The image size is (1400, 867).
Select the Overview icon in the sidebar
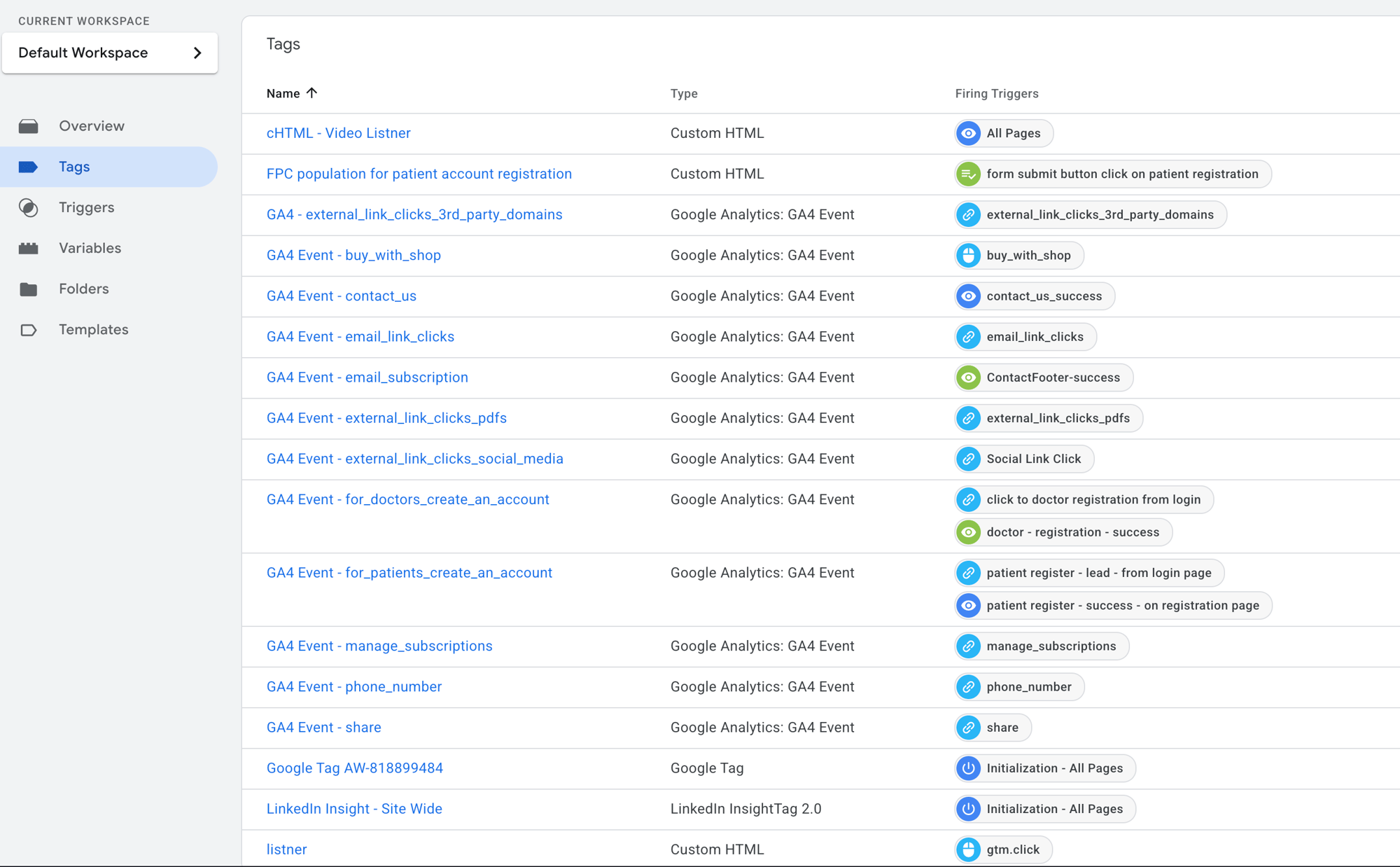(x=29, y=126)
